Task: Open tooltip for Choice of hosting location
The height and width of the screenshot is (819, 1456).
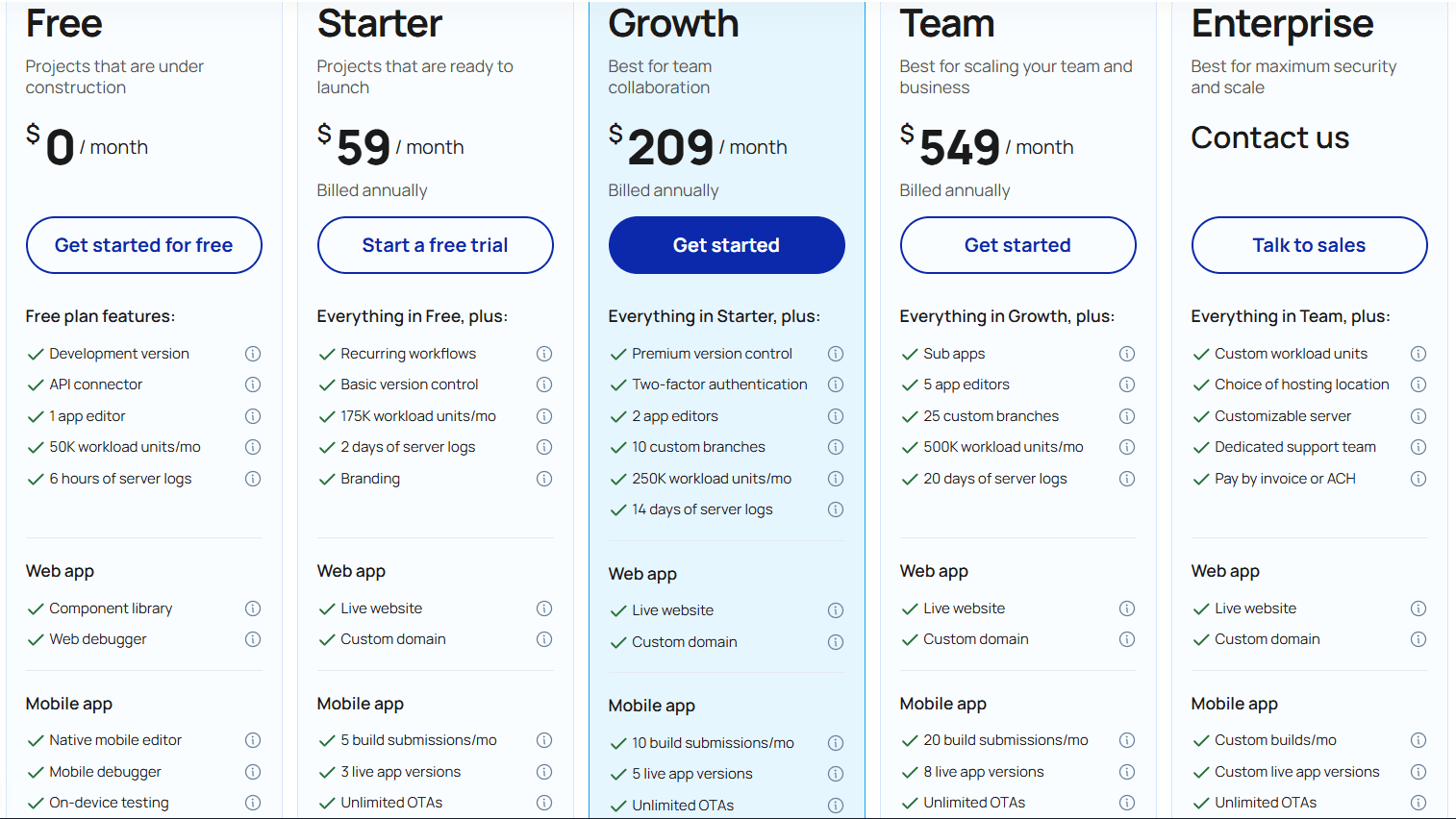Action: [1418, 385]
